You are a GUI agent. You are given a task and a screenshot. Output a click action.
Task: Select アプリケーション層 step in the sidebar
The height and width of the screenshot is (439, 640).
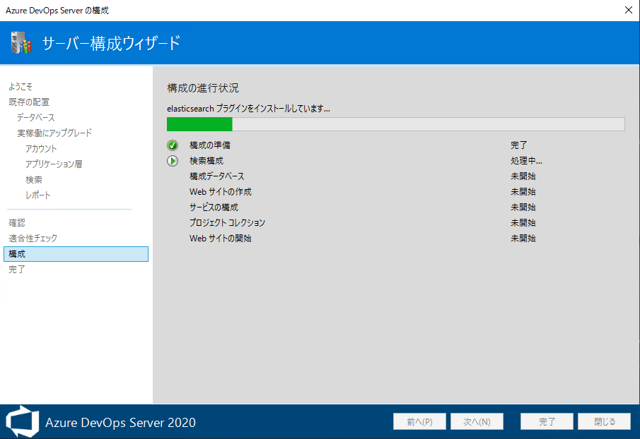tap(53, 164)
